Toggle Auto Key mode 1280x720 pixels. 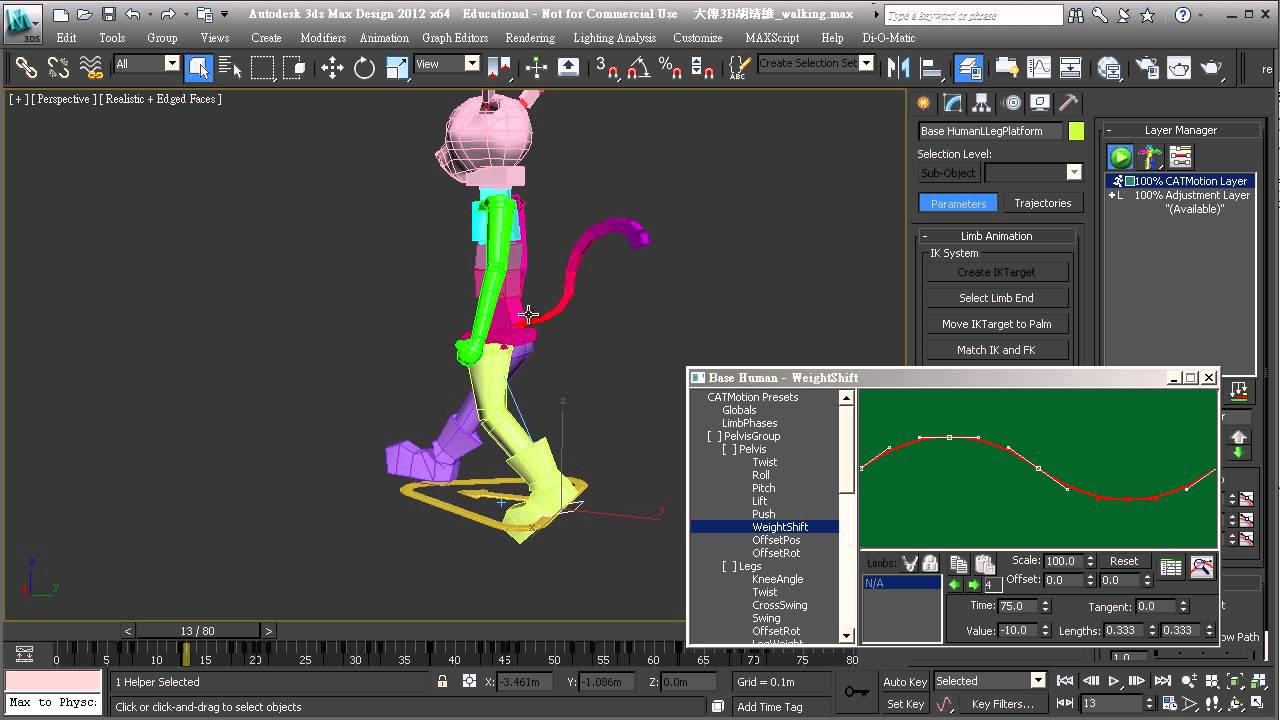tap(905, 682)
